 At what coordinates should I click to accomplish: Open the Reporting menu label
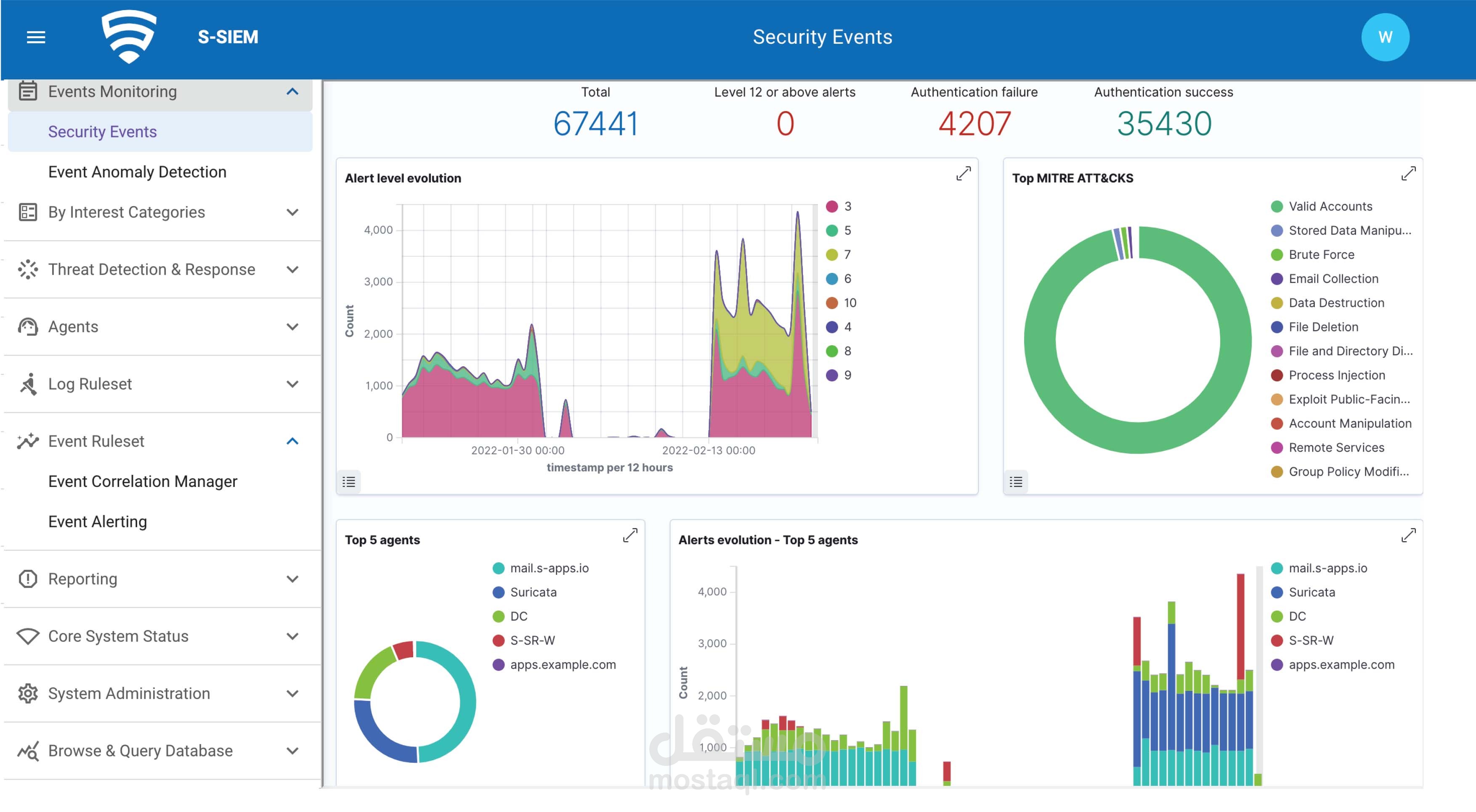82,579
